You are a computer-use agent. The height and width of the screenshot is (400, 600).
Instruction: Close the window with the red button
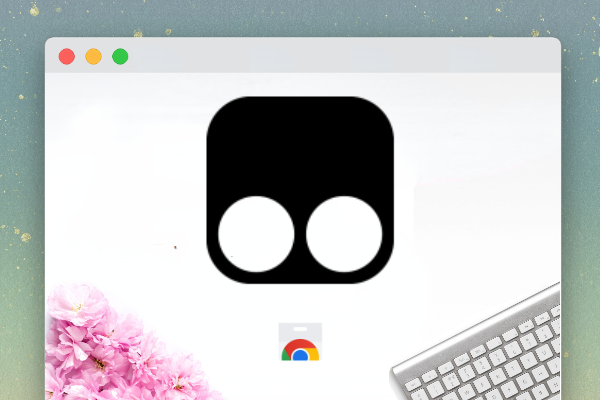click(x=67, y=56)
